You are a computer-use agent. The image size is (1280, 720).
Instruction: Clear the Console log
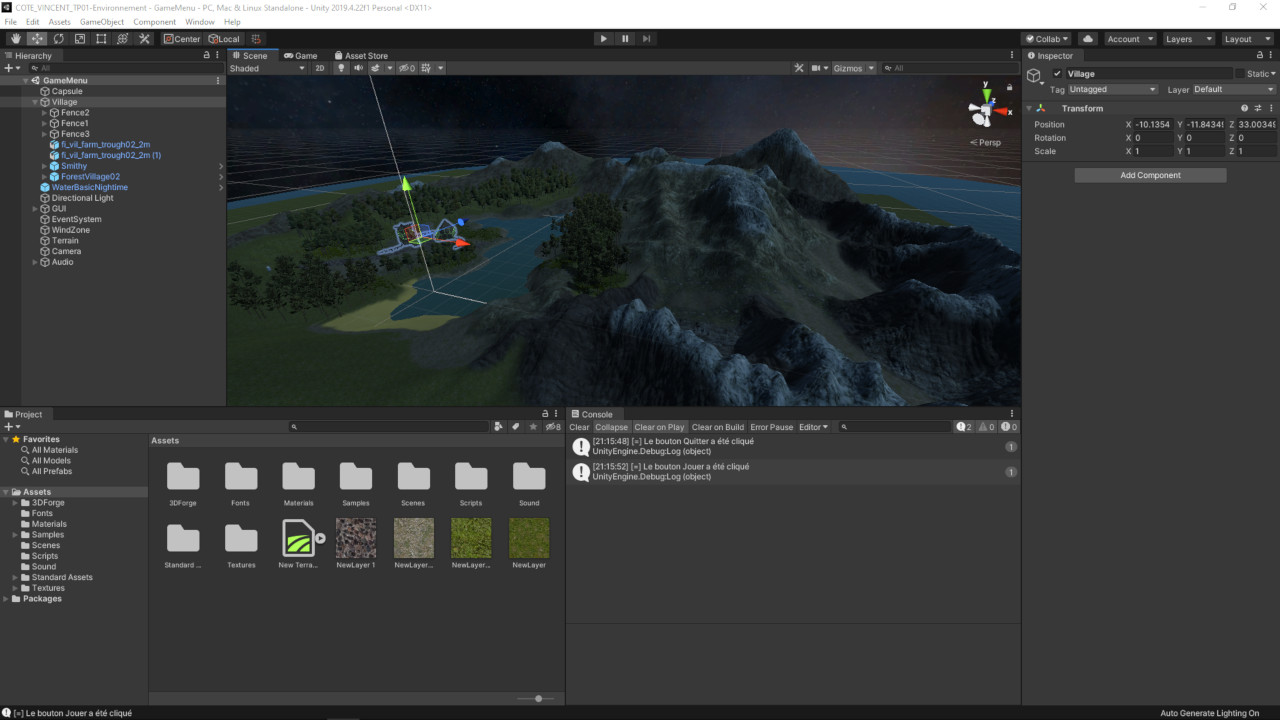[579, 427]
